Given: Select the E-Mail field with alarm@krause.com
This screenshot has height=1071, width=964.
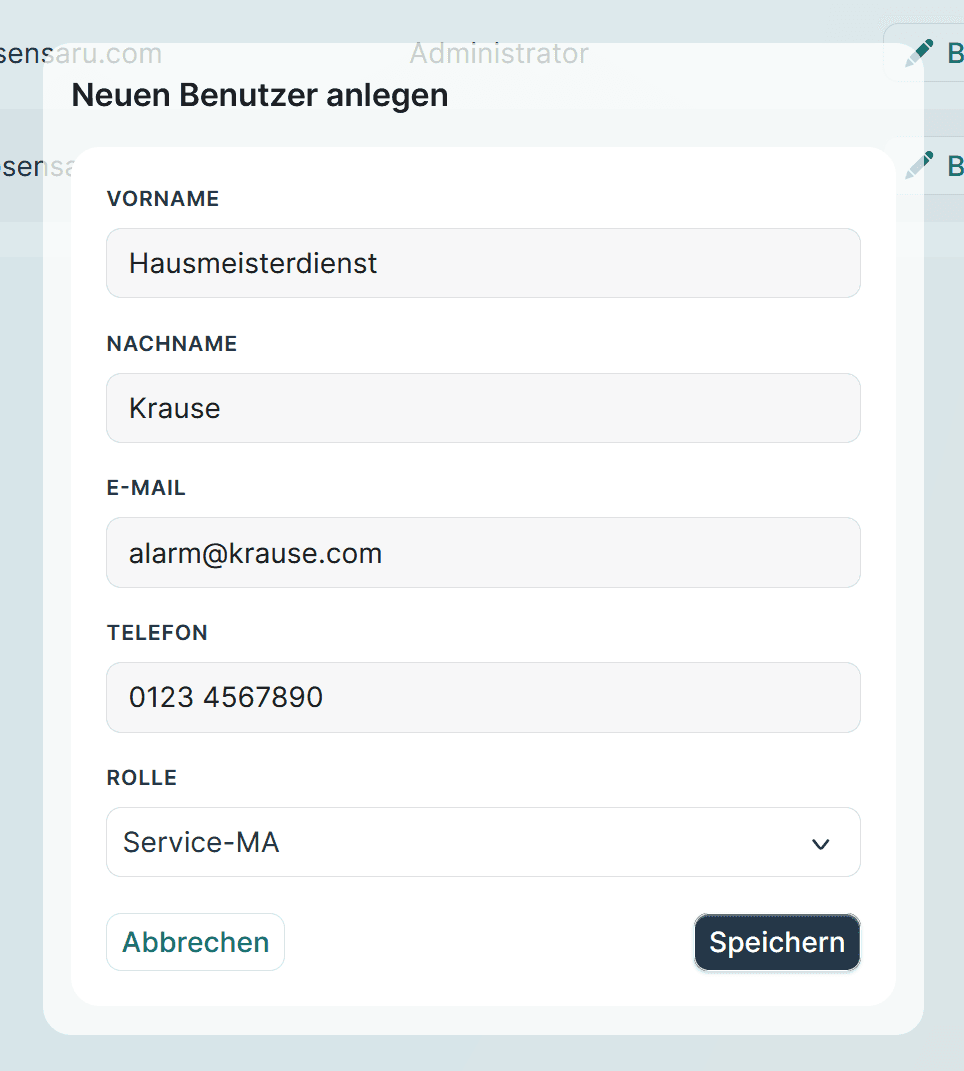Looking at the screenshot, I should [x=483, y=553].
